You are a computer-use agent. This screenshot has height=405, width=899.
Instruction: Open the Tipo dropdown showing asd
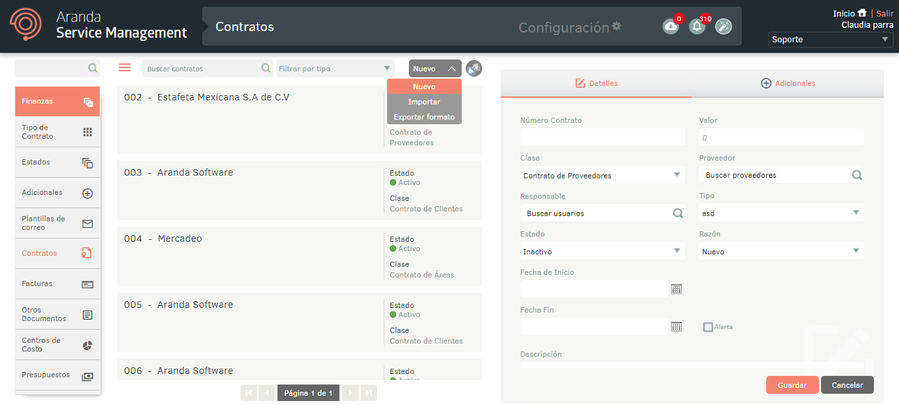pyautogui.click(x=781, y=213)
